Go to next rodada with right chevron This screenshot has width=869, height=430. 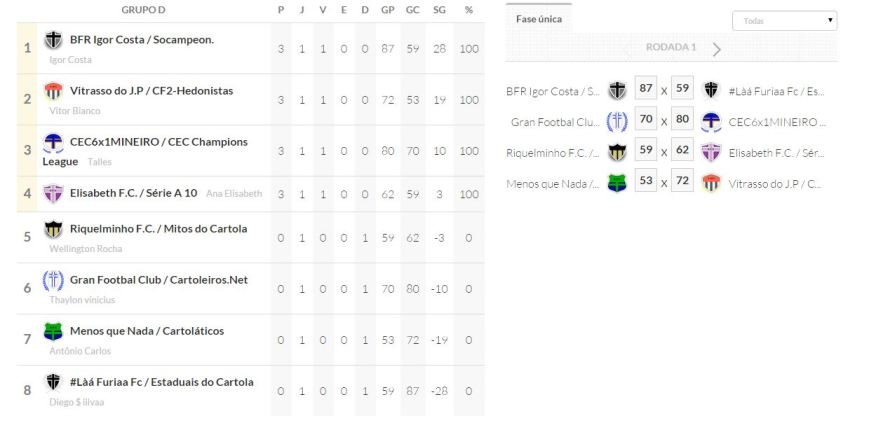pyautogui.click(x=716, y=49)
